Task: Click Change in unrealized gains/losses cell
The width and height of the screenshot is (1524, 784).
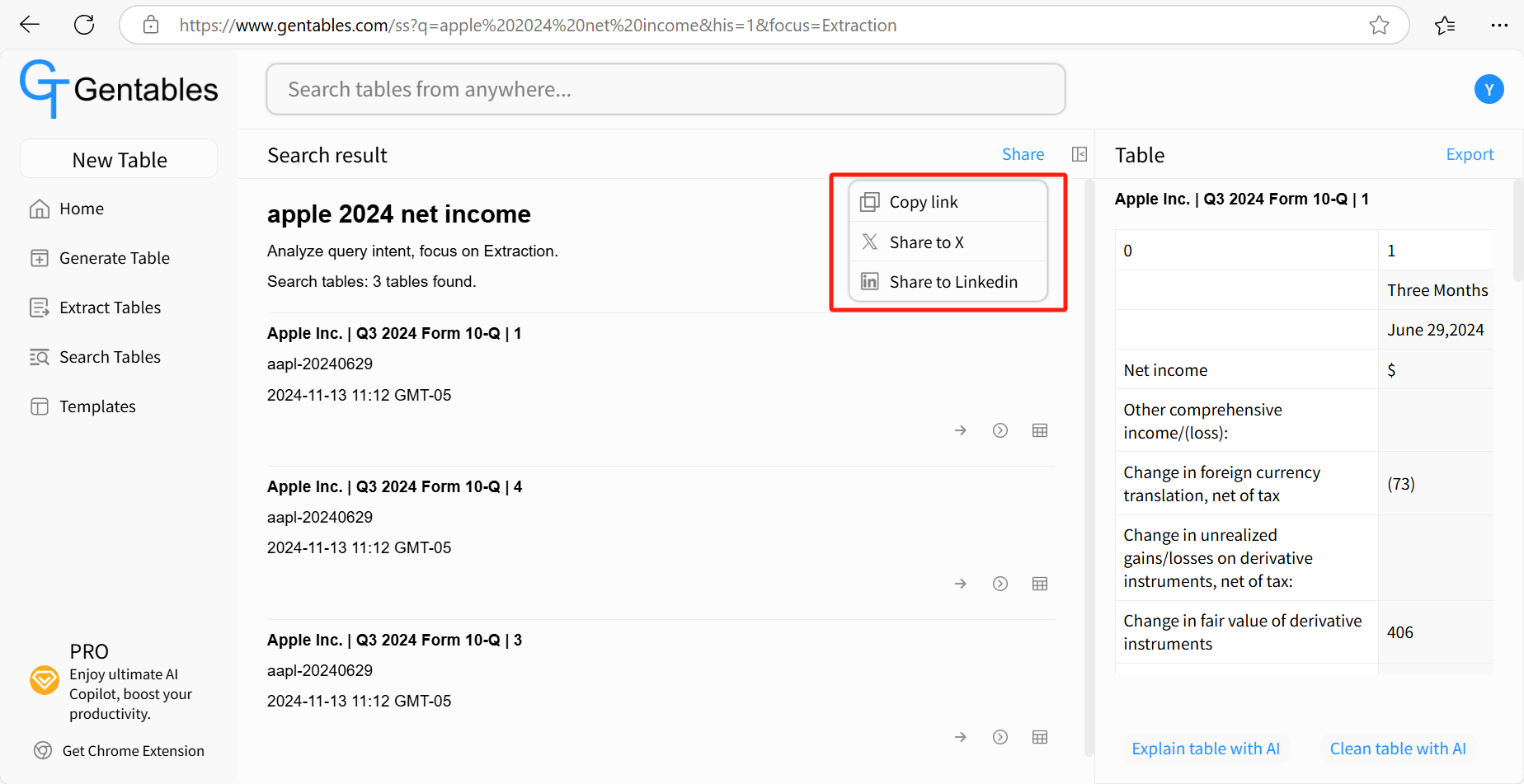Action: click(x=1247, y=558)
